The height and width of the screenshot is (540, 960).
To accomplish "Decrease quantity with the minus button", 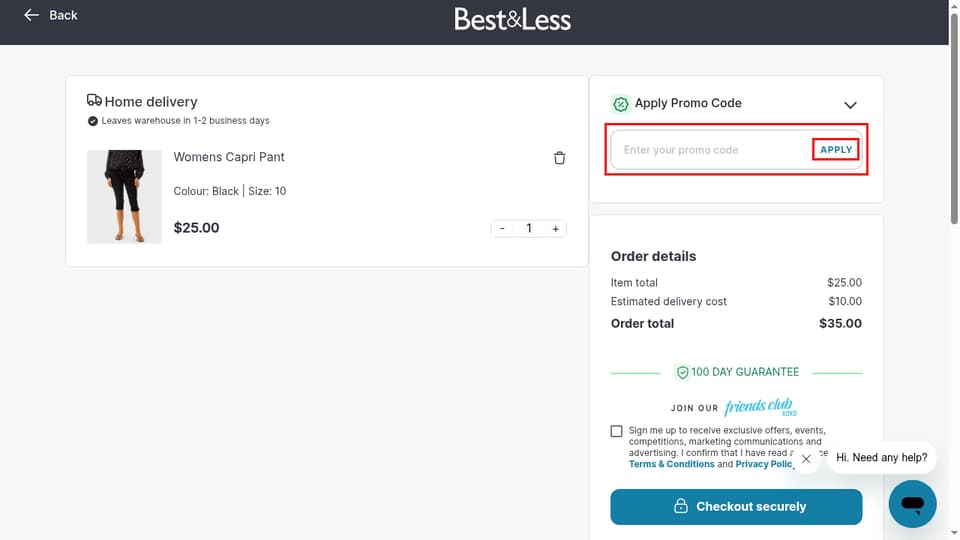I will coord(502,228).
